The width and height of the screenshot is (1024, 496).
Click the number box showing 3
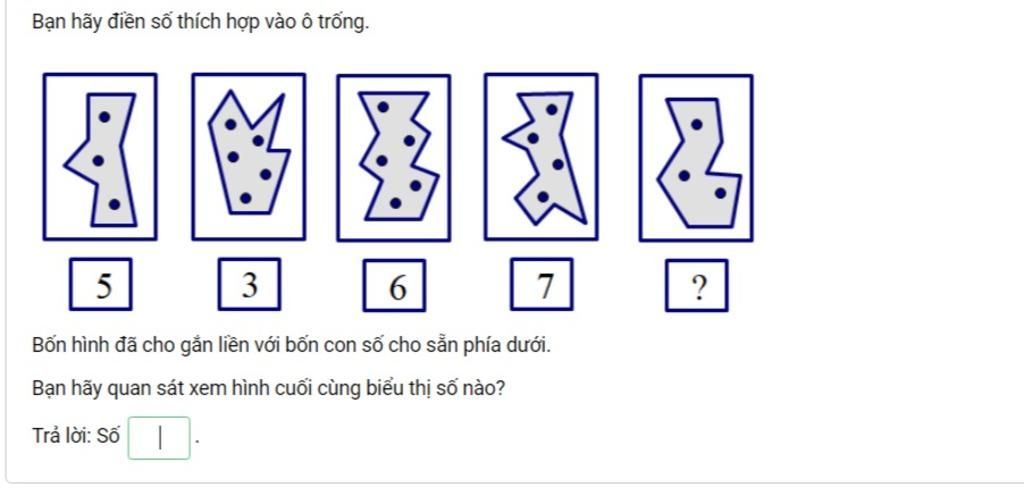point(249,284)
